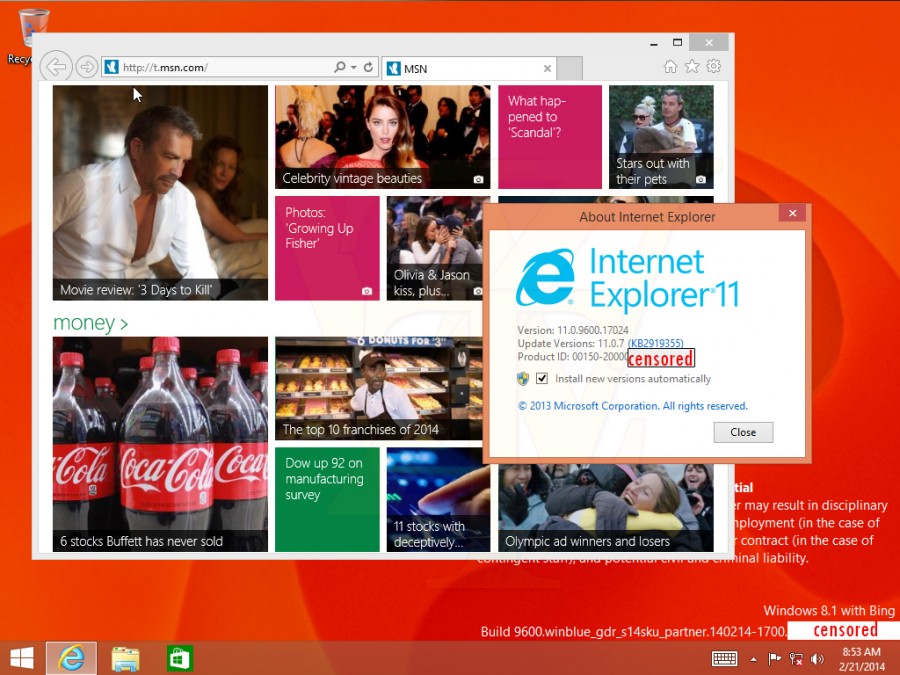
Task: Expand the money section heading
Action: 90,323
